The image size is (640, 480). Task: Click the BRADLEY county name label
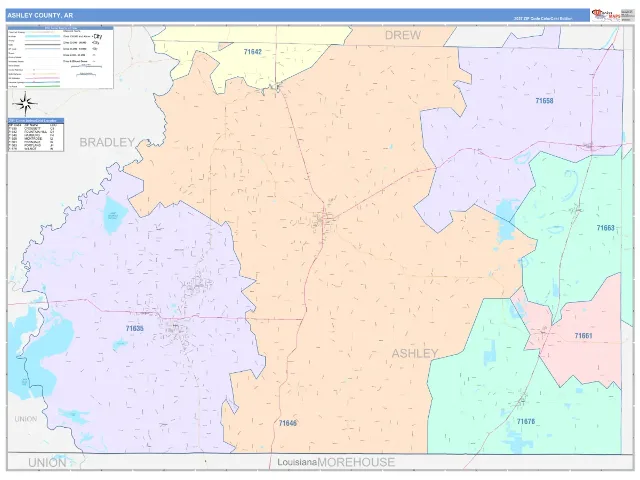pos(107,142)
